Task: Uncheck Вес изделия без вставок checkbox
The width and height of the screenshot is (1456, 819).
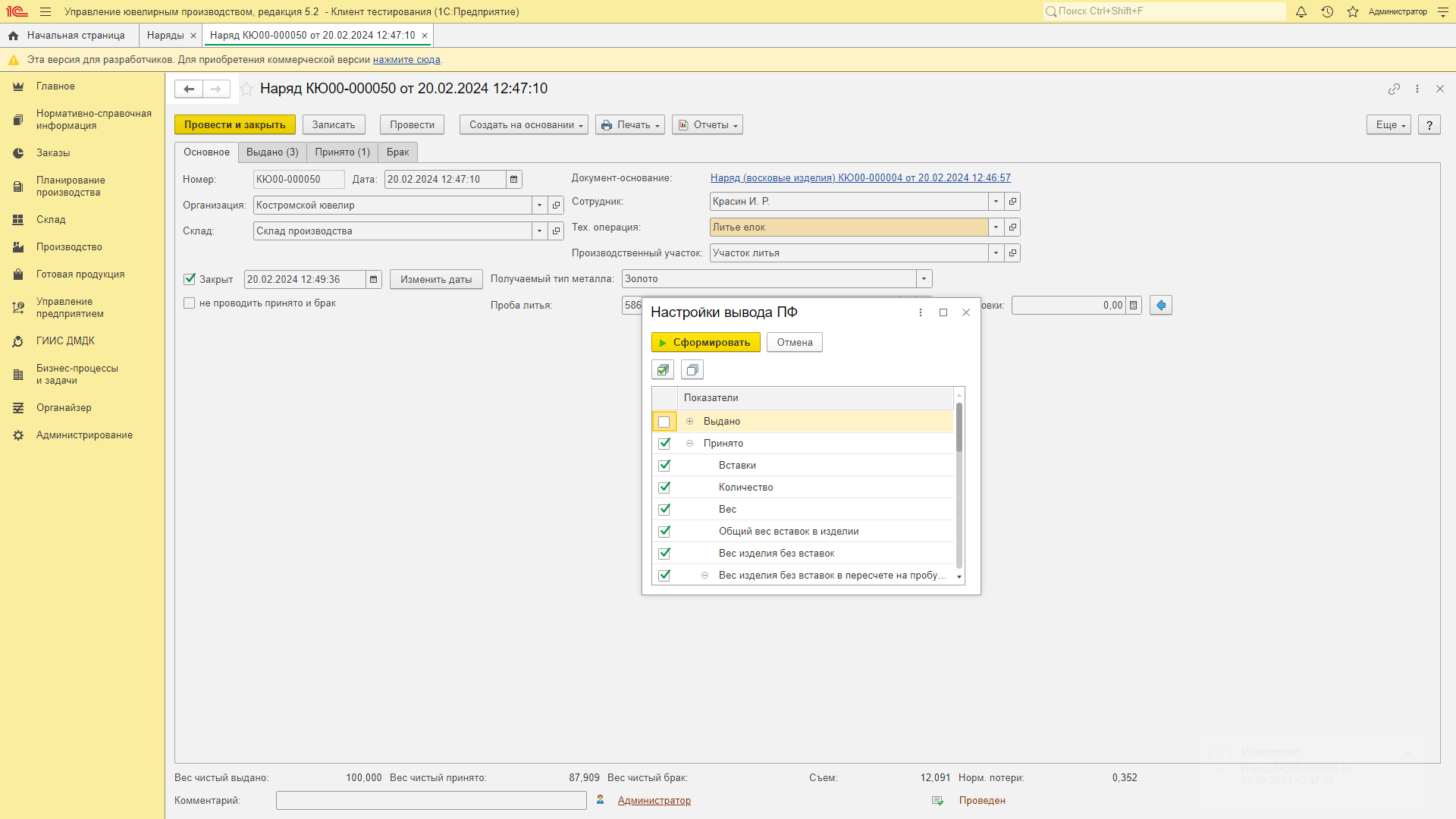Action: (x=664, y=554)
